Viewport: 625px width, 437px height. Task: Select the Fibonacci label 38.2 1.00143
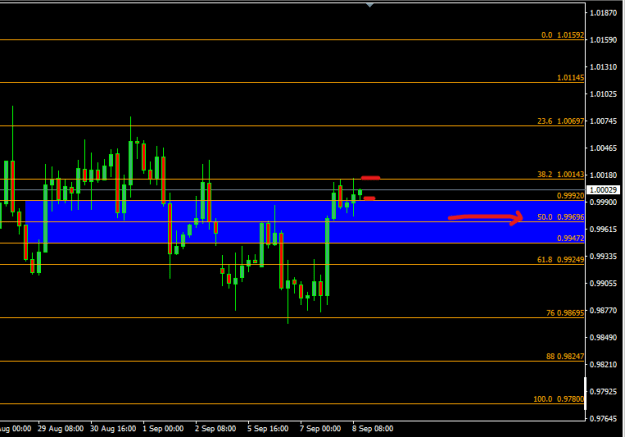pyautogui.click(x=560, y=174)
